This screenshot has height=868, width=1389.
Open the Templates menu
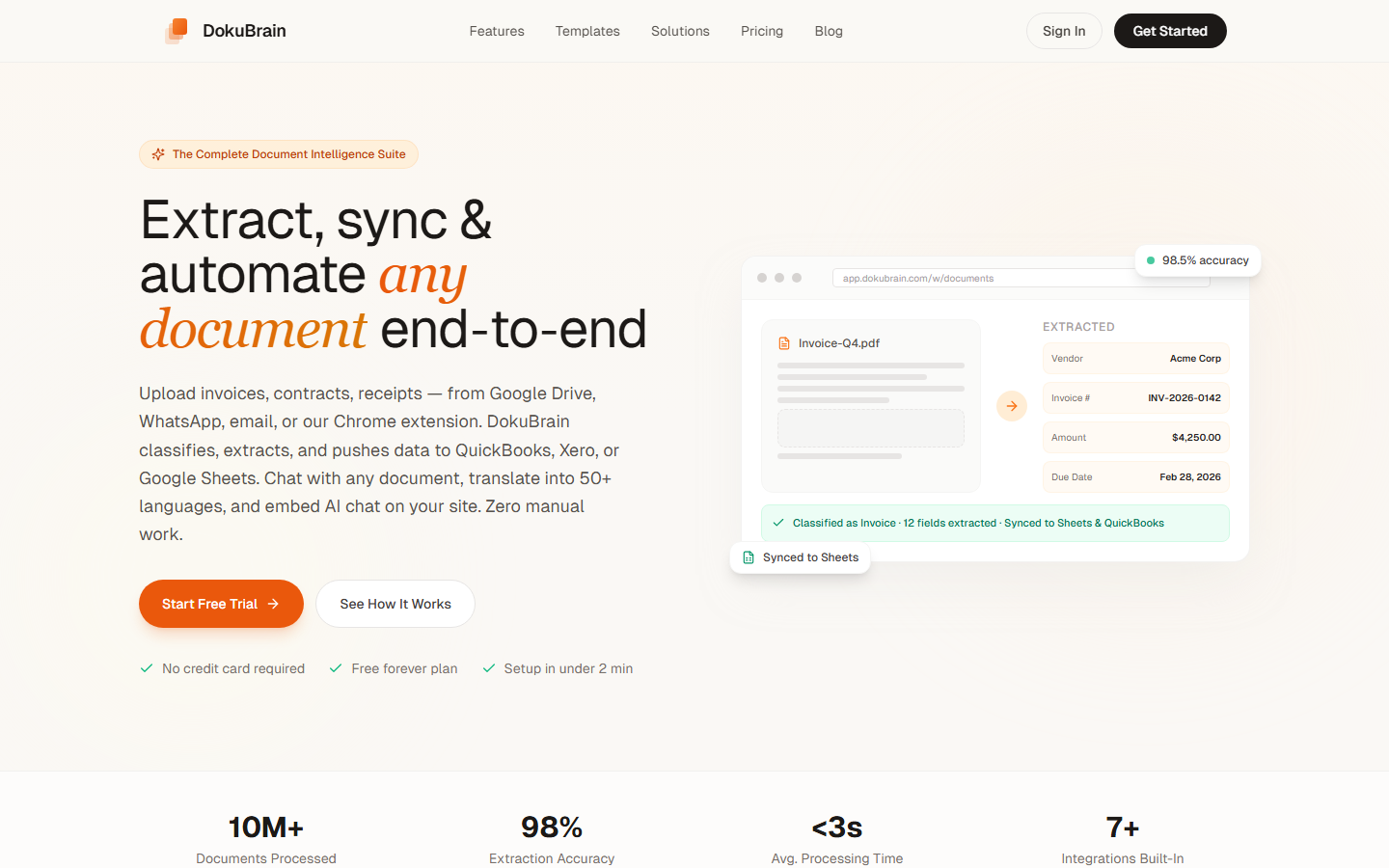click(x=587, y=31)
